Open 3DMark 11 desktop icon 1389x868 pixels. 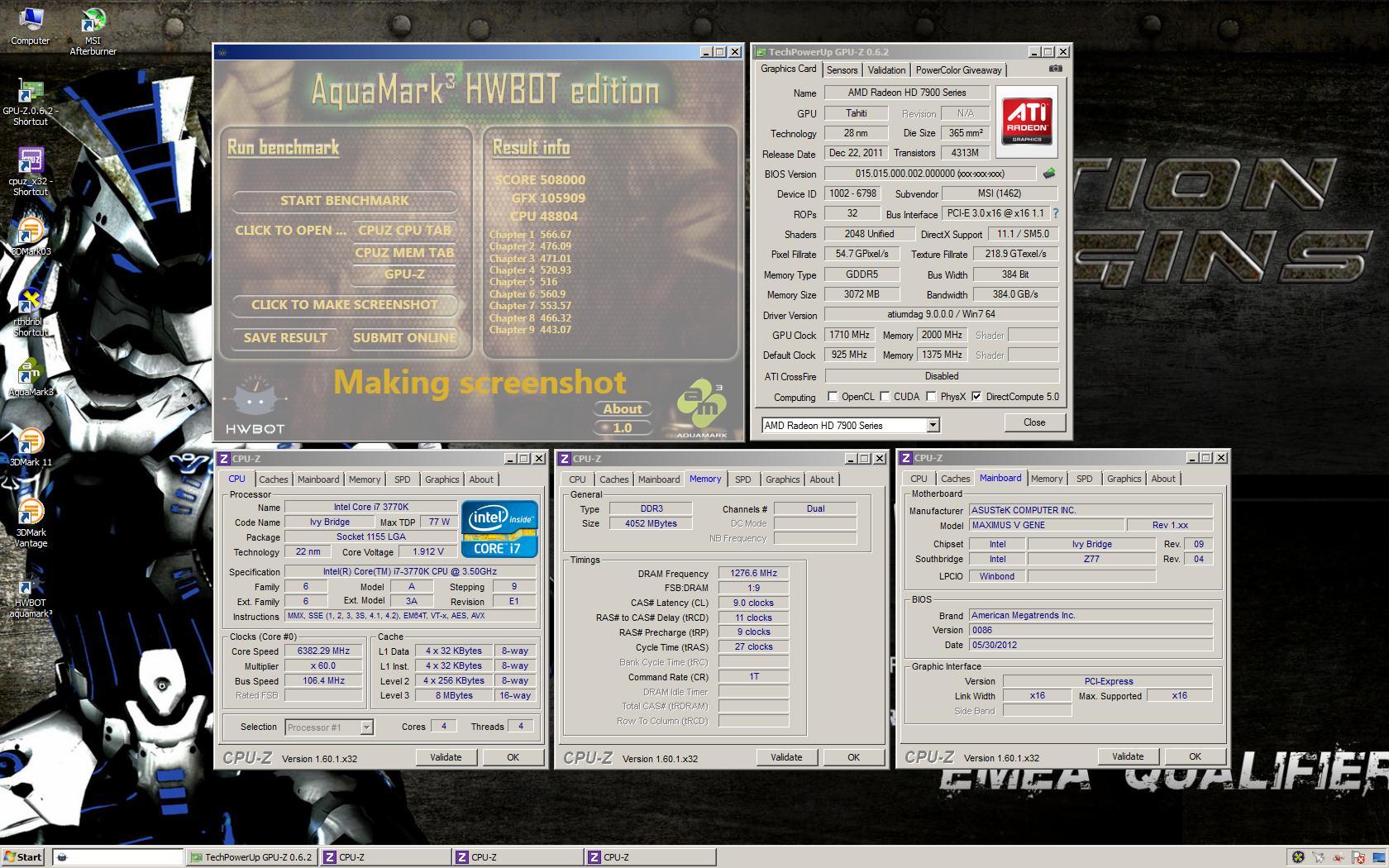(30, 448)
